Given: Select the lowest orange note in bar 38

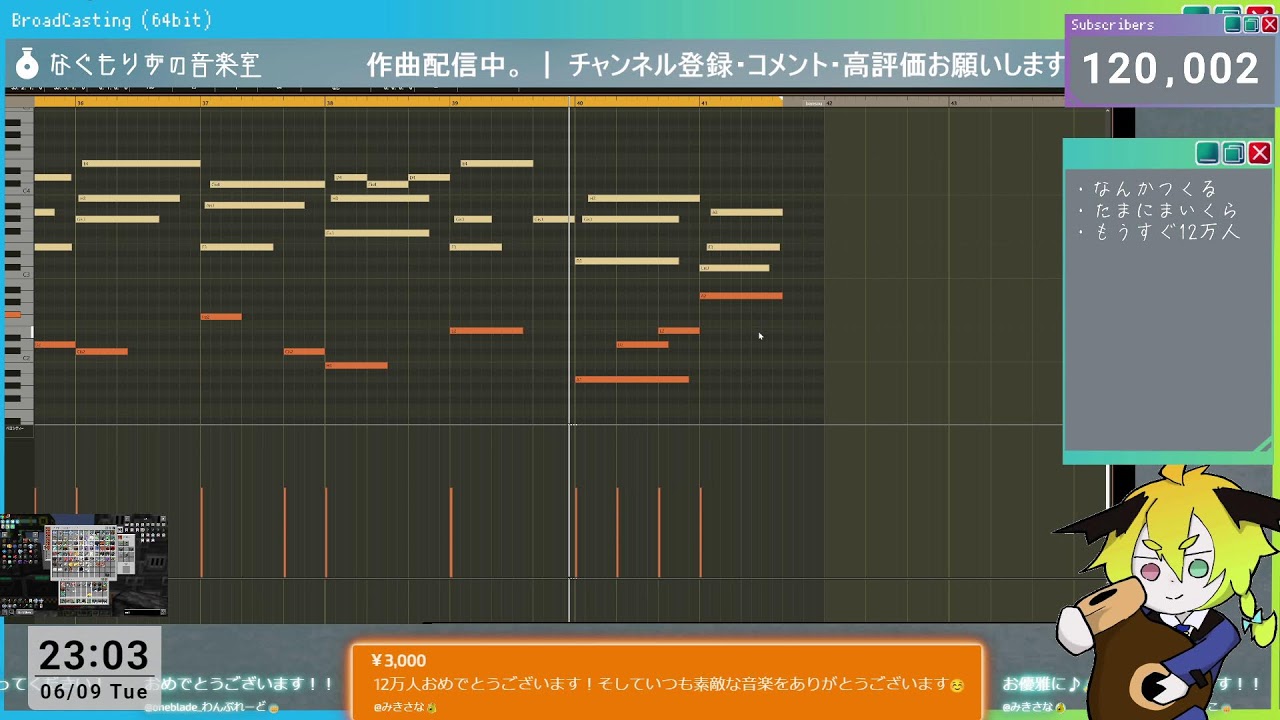Looking at the screenshot, I should pos(356,365).
